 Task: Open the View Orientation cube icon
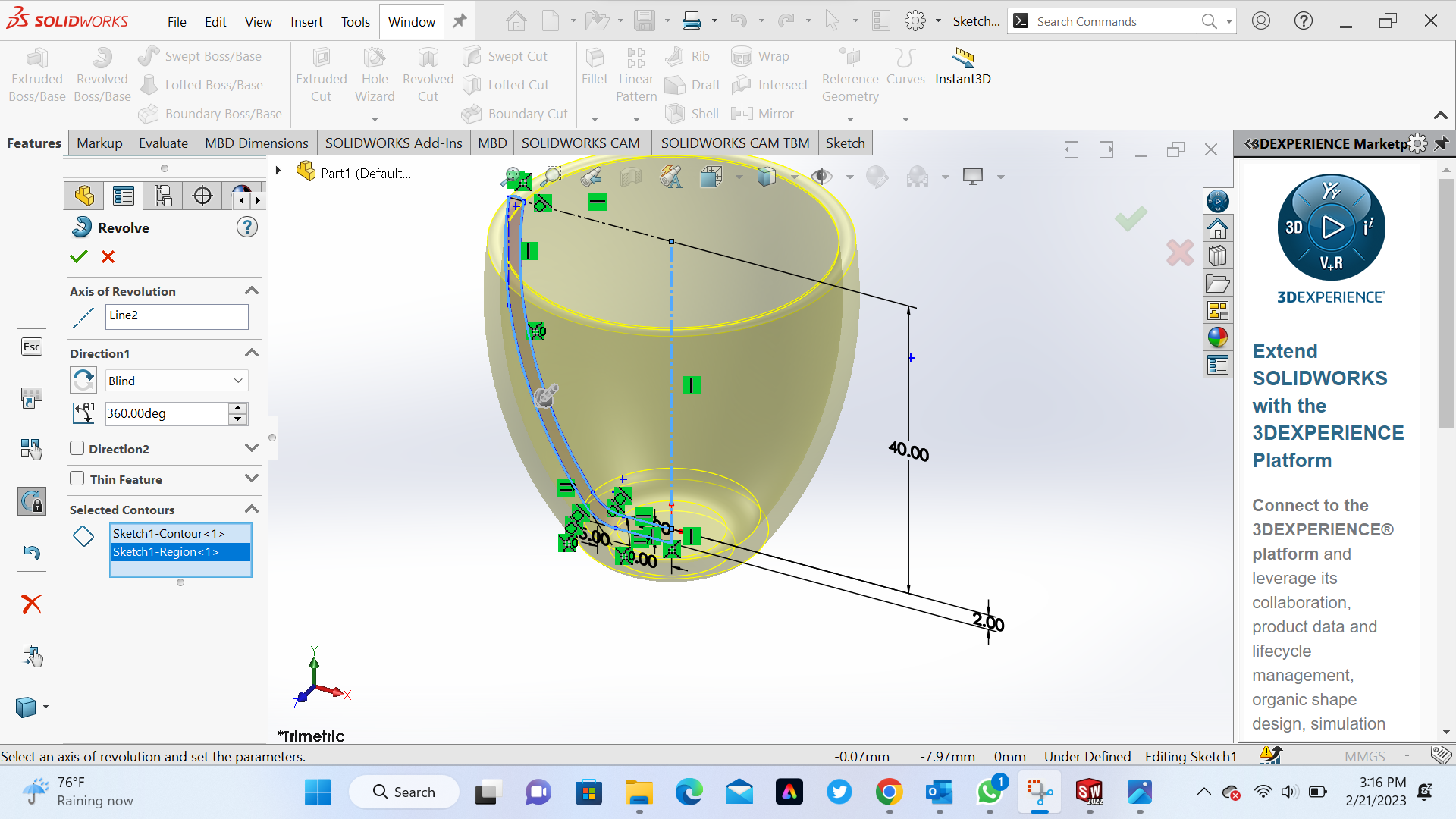click(711, 177)
